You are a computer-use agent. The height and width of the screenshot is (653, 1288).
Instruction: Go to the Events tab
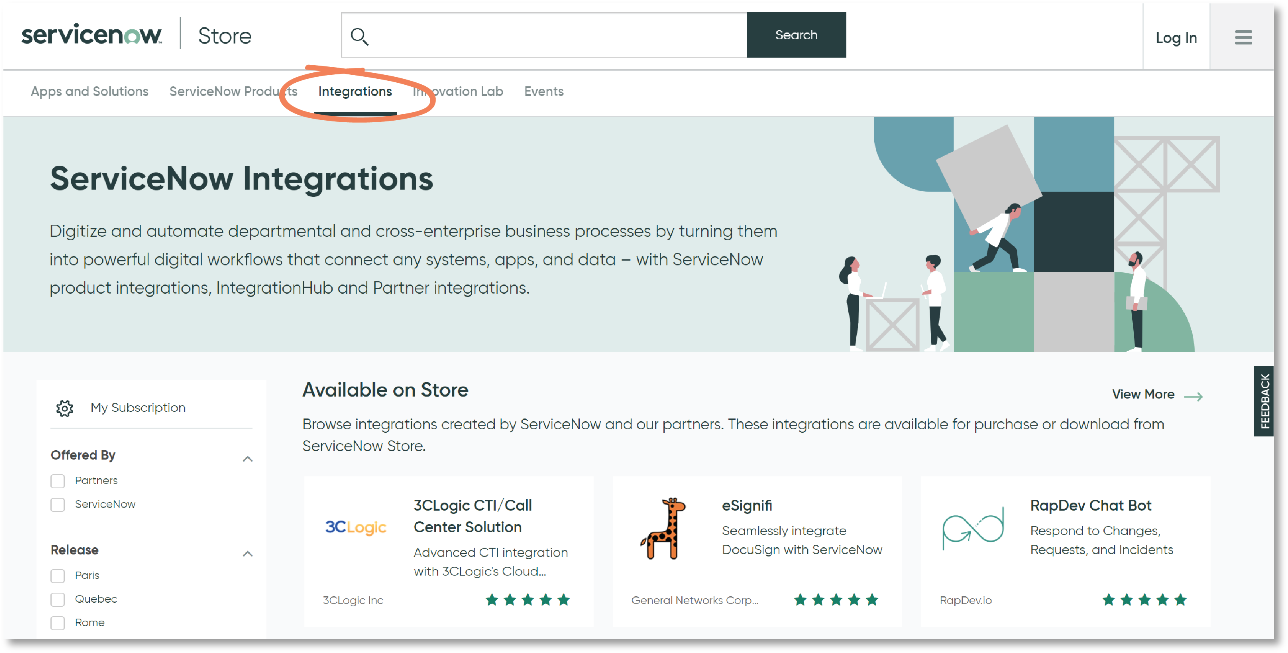pos(544,91)
